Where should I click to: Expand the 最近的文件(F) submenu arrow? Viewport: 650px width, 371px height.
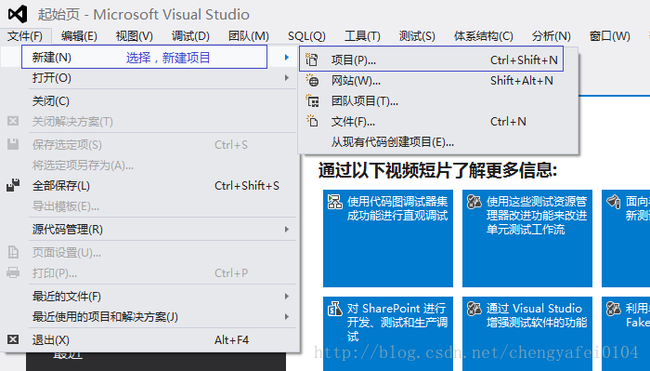click(286, 296)
